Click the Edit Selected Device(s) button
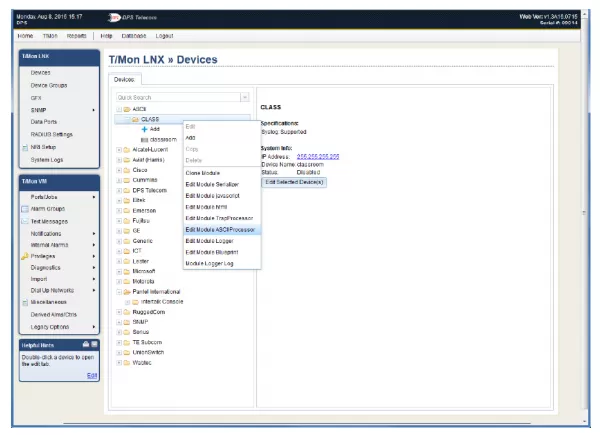This screenshot has height=435, width=600. (x=294, y=182)
